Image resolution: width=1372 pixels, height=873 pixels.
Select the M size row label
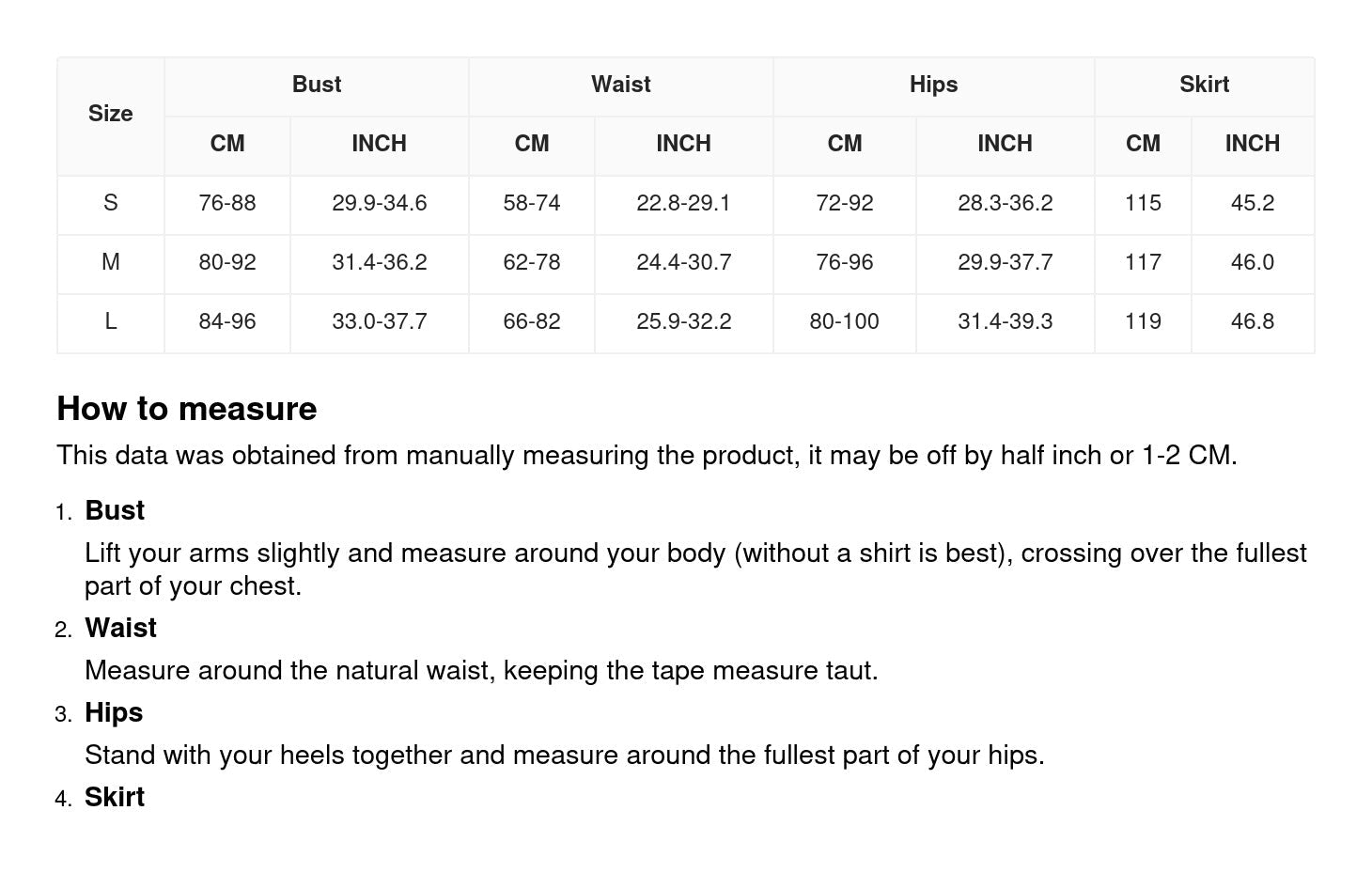pos(111,262)
